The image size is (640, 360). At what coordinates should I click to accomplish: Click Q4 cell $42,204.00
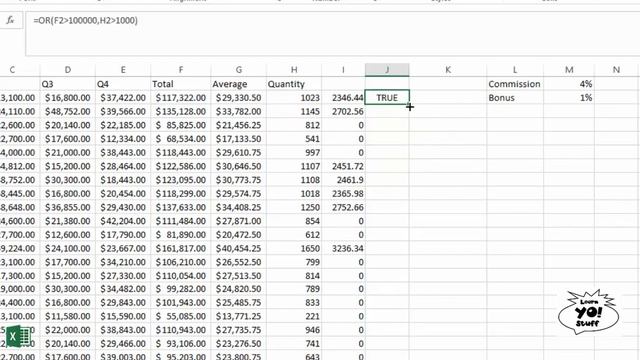pyautogui.click(x=123, y=221)
